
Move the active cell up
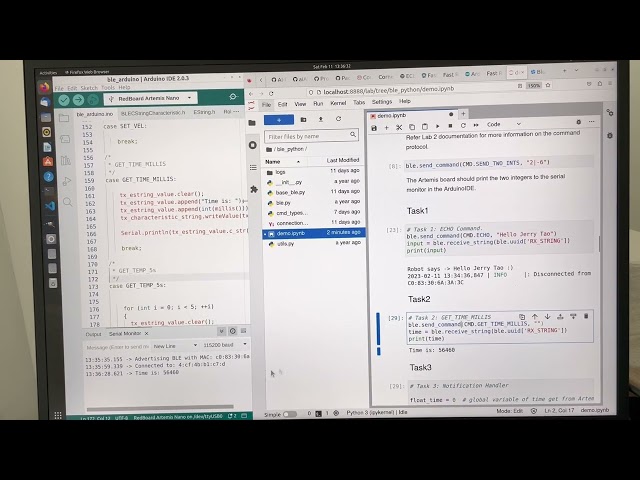(535, 316)
